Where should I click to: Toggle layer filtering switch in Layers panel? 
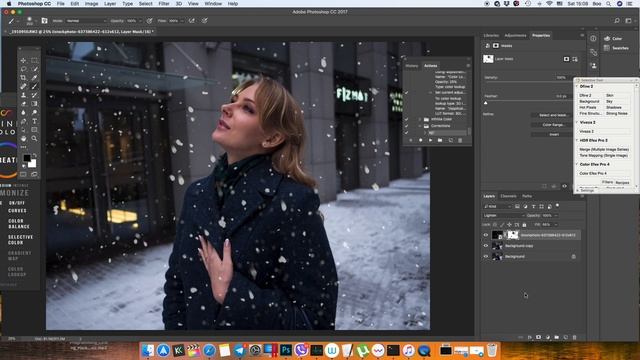pos(558,206)
